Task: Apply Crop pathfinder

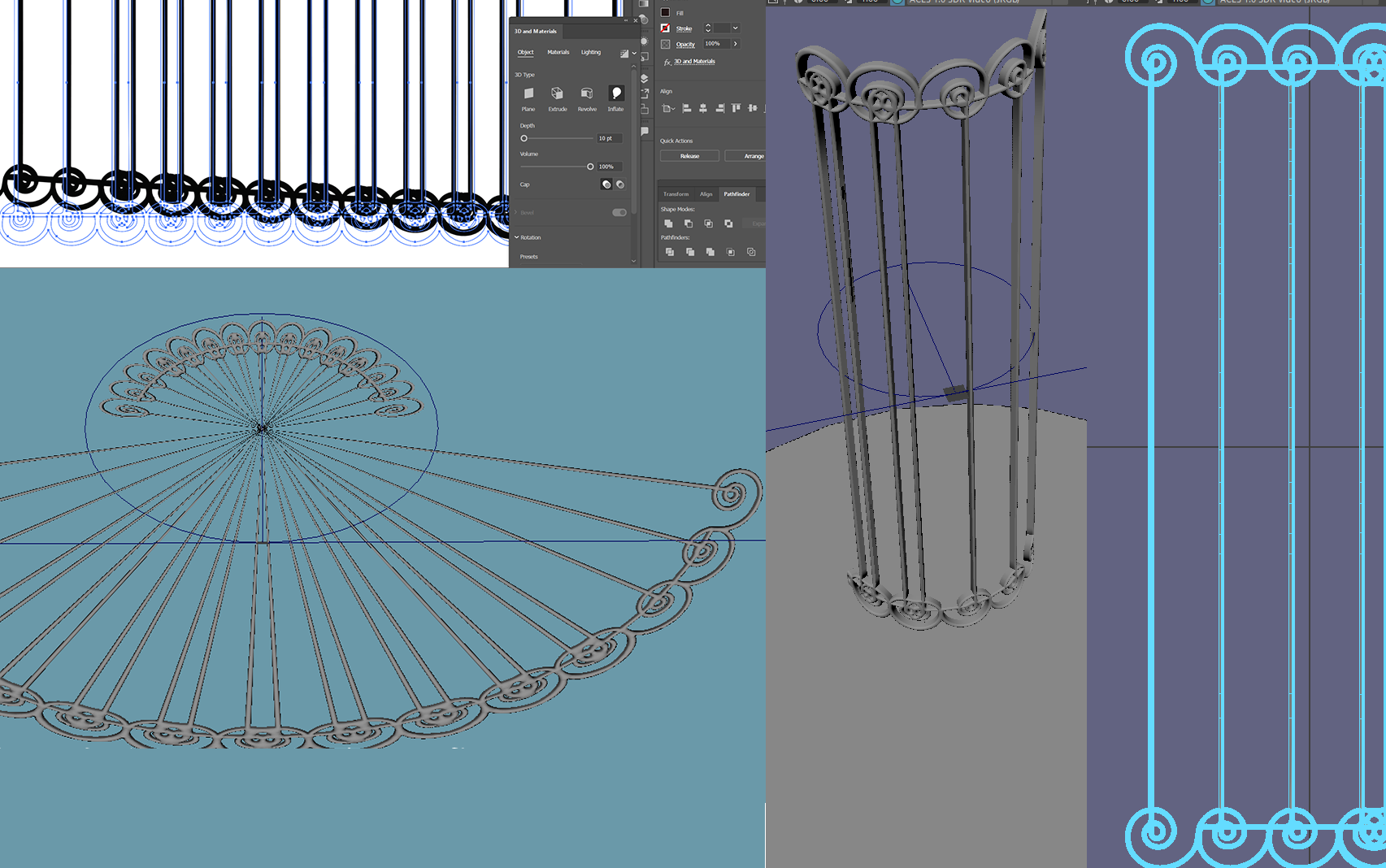Action: tap(731, 252)
